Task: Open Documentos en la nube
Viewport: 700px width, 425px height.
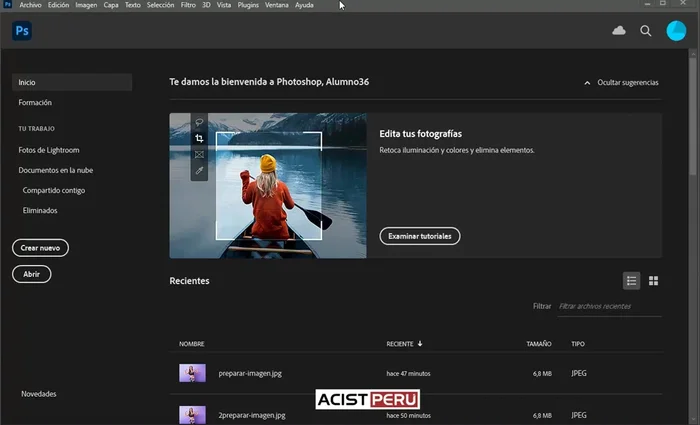Action: coord(55,171)
